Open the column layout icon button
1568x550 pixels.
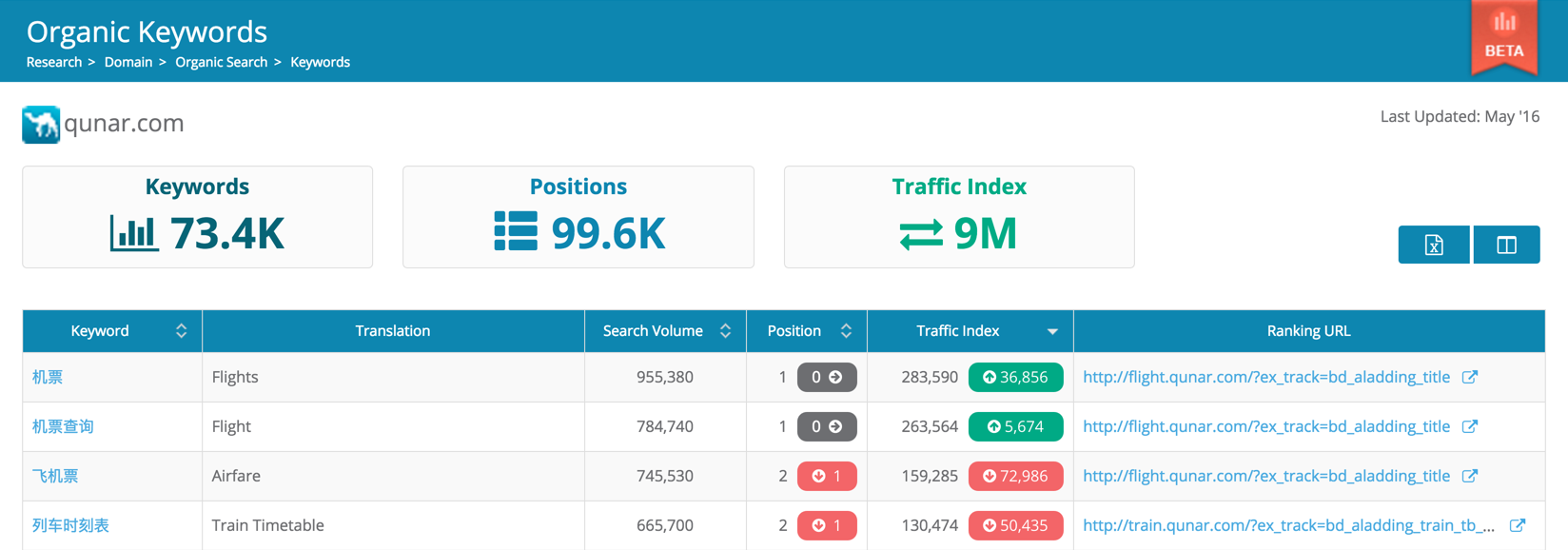[x=1506, y=245]
